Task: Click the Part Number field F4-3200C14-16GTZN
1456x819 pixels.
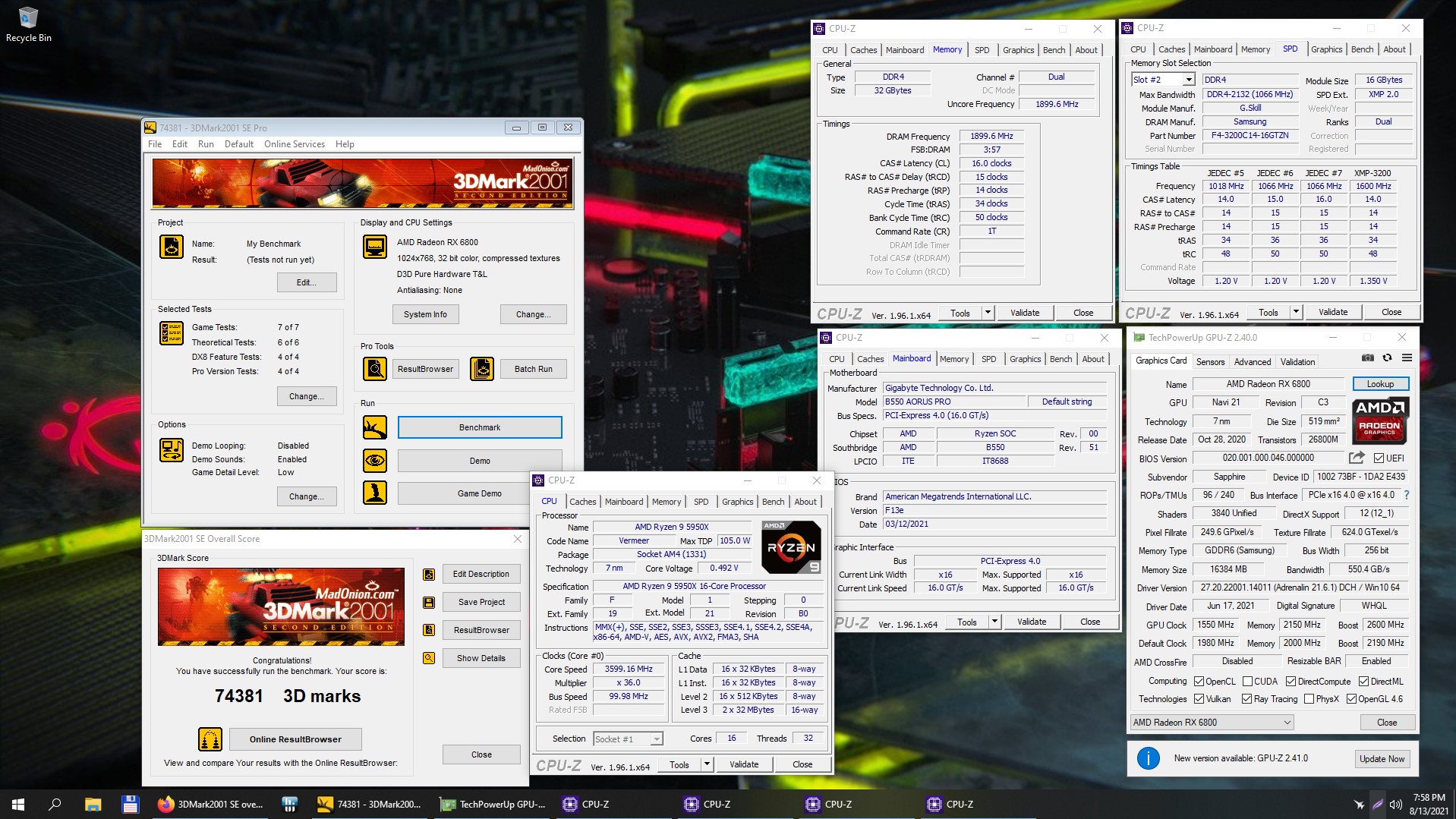Action: (x=1250, y=135)
